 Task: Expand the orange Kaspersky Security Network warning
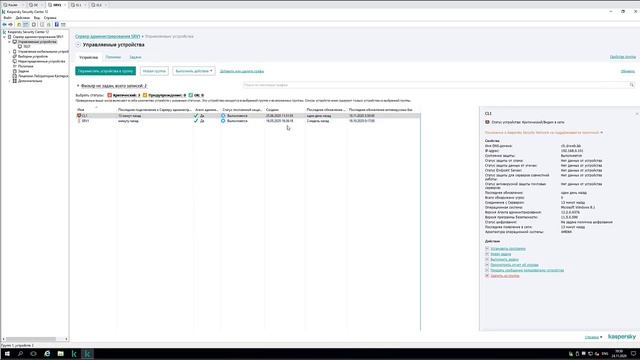[x=601, y=132]
